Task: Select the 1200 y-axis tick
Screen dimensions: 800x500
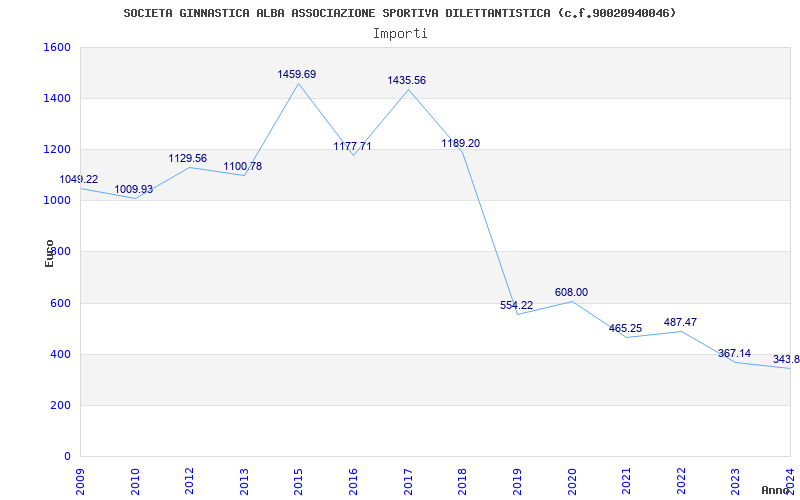Action: pyautogui.click(x=57, y=149)
